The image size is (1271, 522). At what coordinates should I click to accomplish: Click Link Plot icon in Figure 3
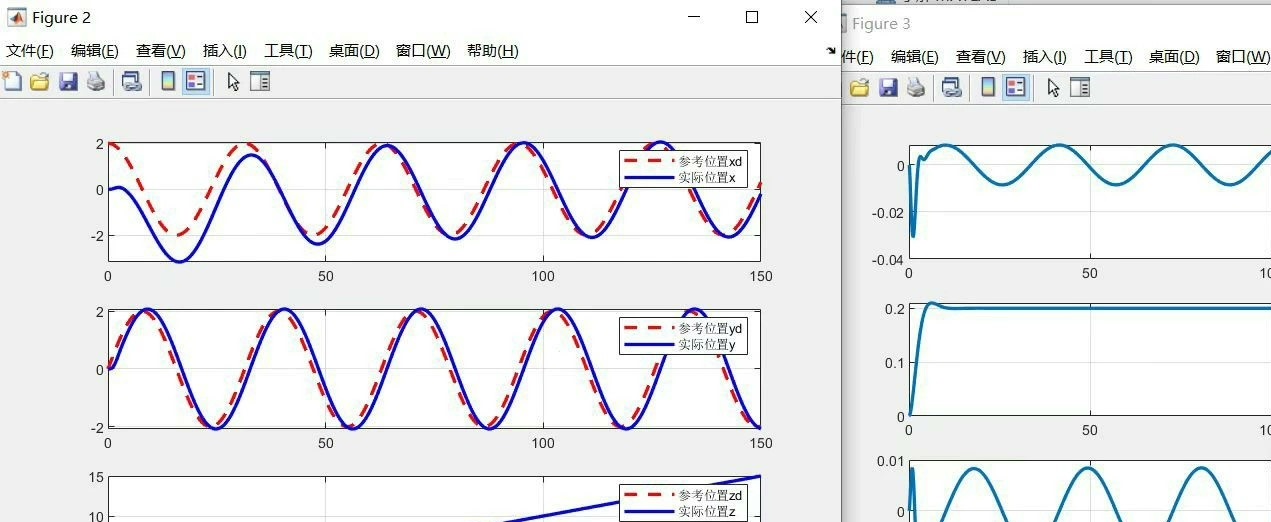point(951,88)
